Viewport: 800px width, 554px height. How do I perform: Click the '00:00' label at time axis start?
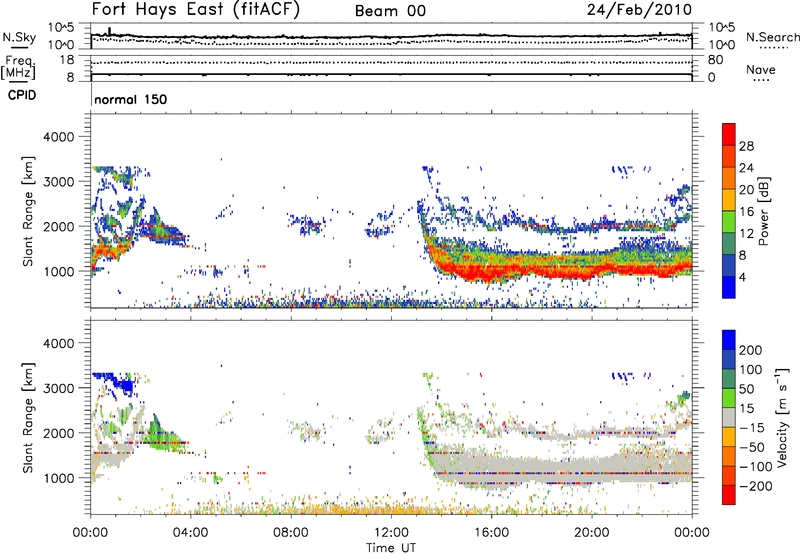point(90,533)
